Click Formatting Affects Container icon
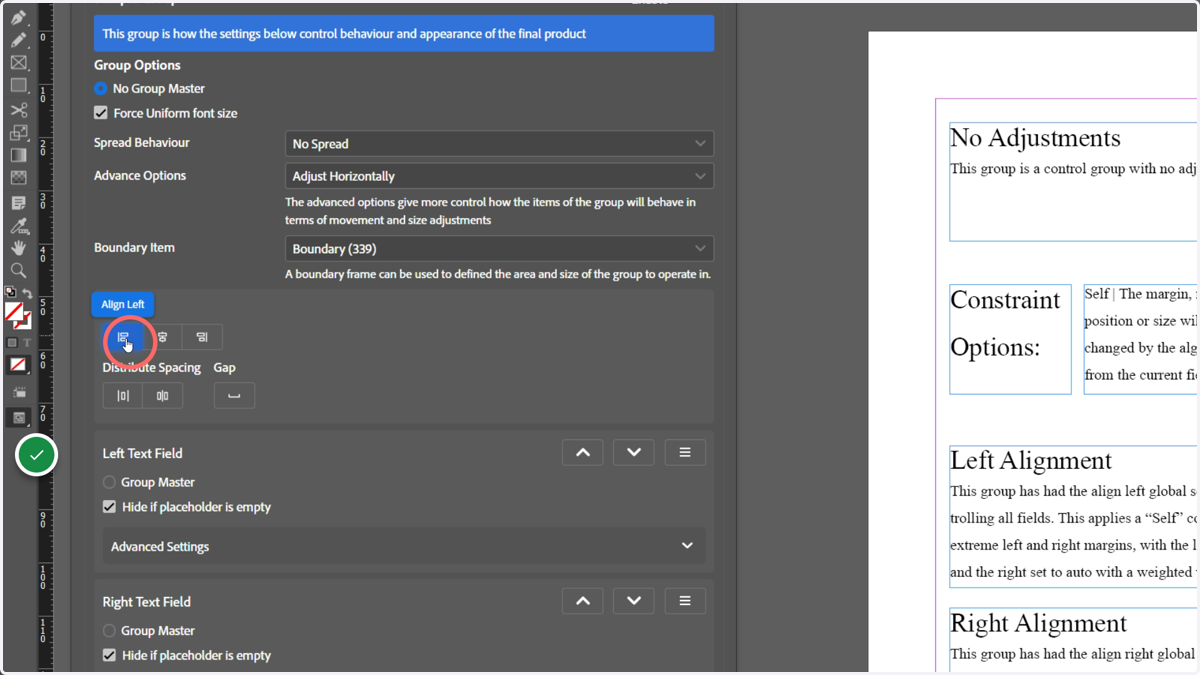The height and width of the screenshot is (675, 1200). point(12,343)
